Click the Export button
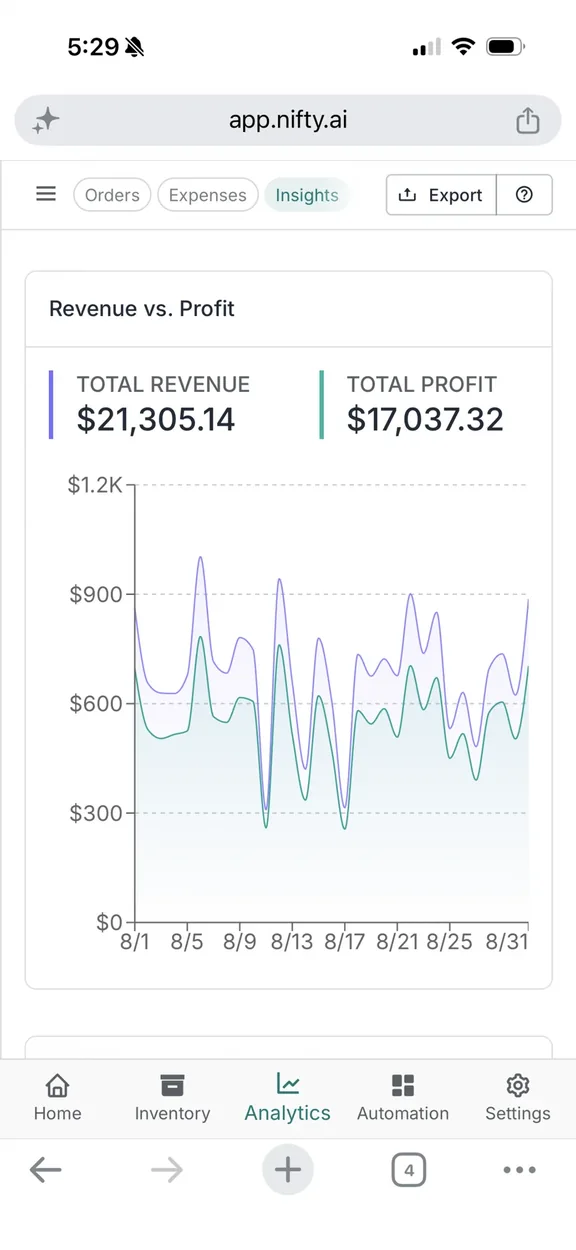Image resolution: width=576 pixels, height=1250 pixels. (x=441, y=195)
